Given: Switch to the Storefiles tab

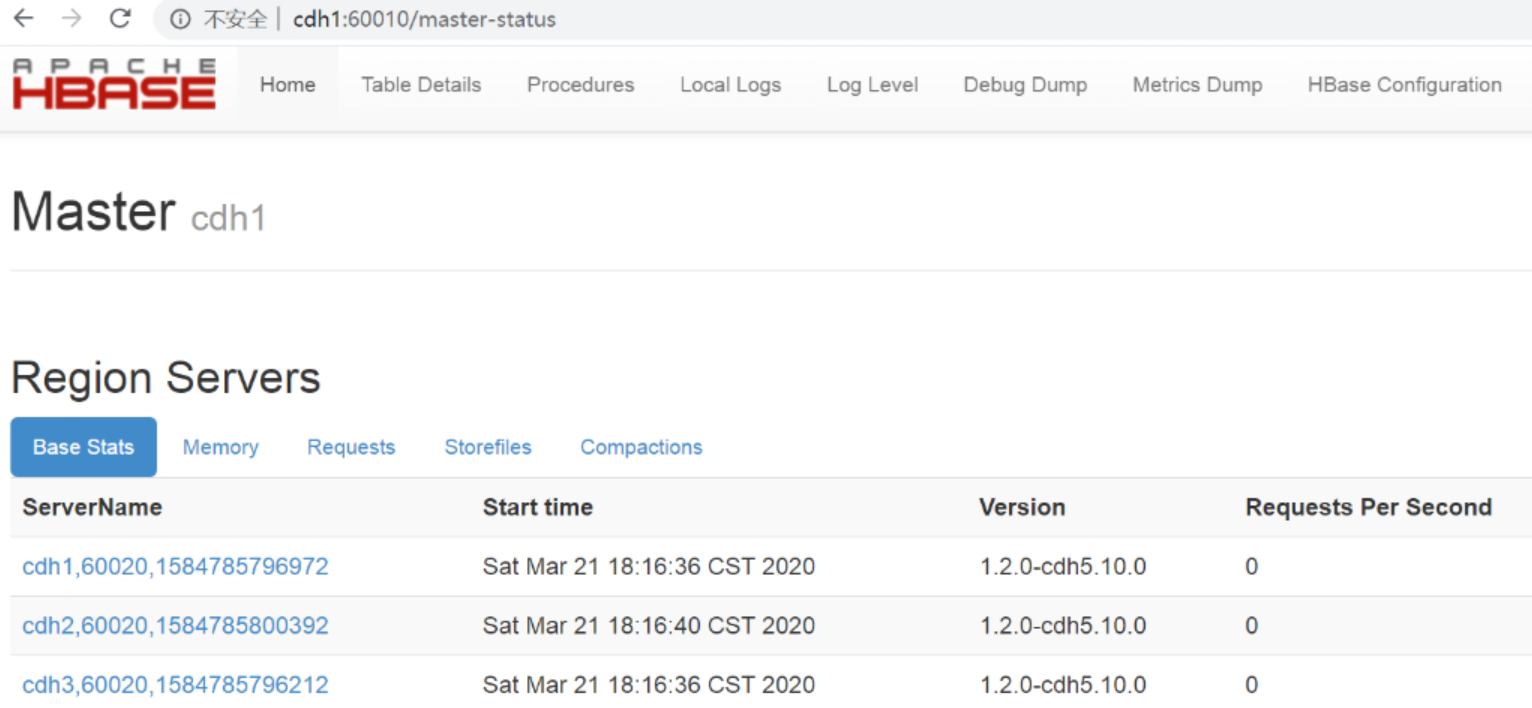Looking at the screenshot, I should click(x=488, y=447).
